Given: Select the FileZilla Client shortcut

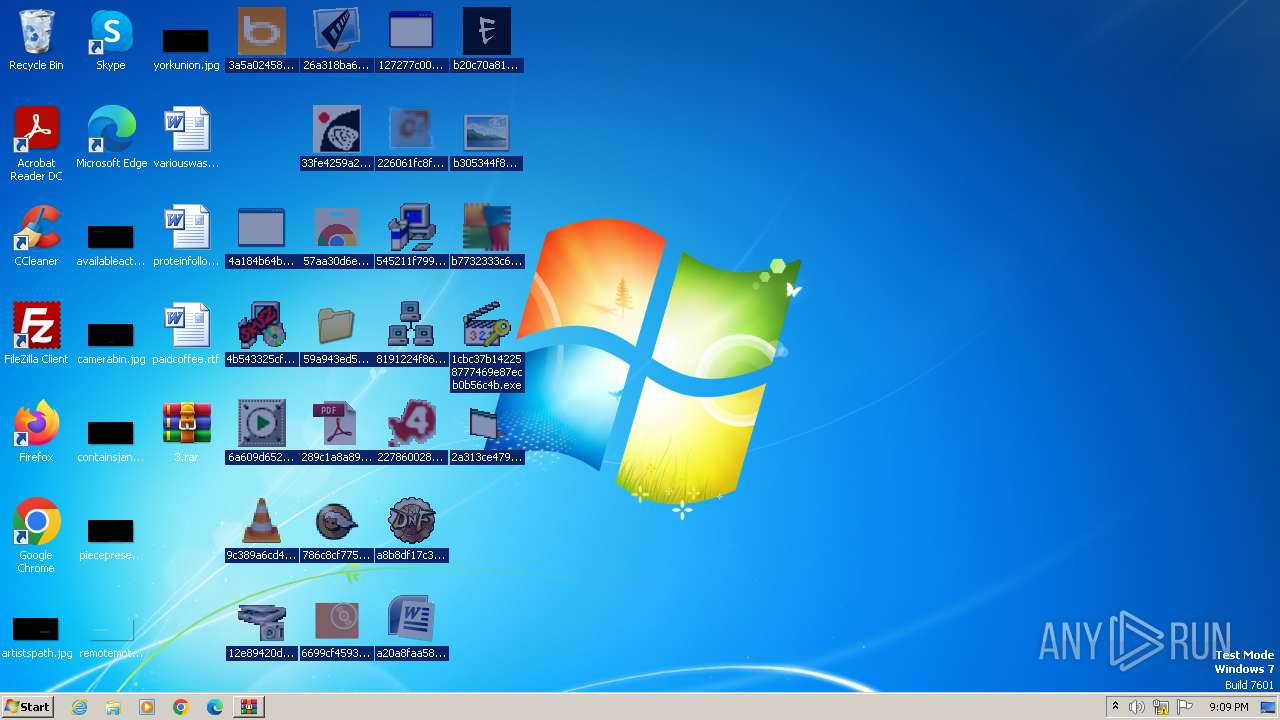Looking at the screenshot, I should (36, 326).
